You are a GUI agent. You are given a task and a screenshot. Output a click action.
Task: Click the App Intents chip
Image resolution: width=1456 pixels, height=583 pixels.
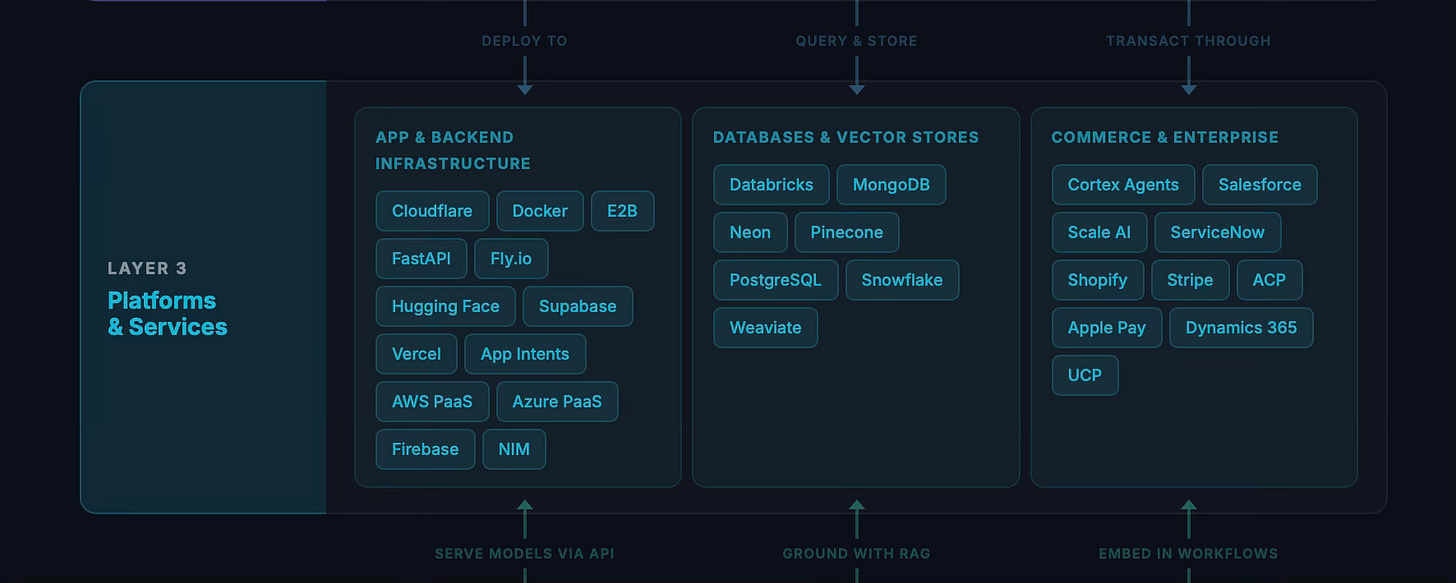[525, 354]
